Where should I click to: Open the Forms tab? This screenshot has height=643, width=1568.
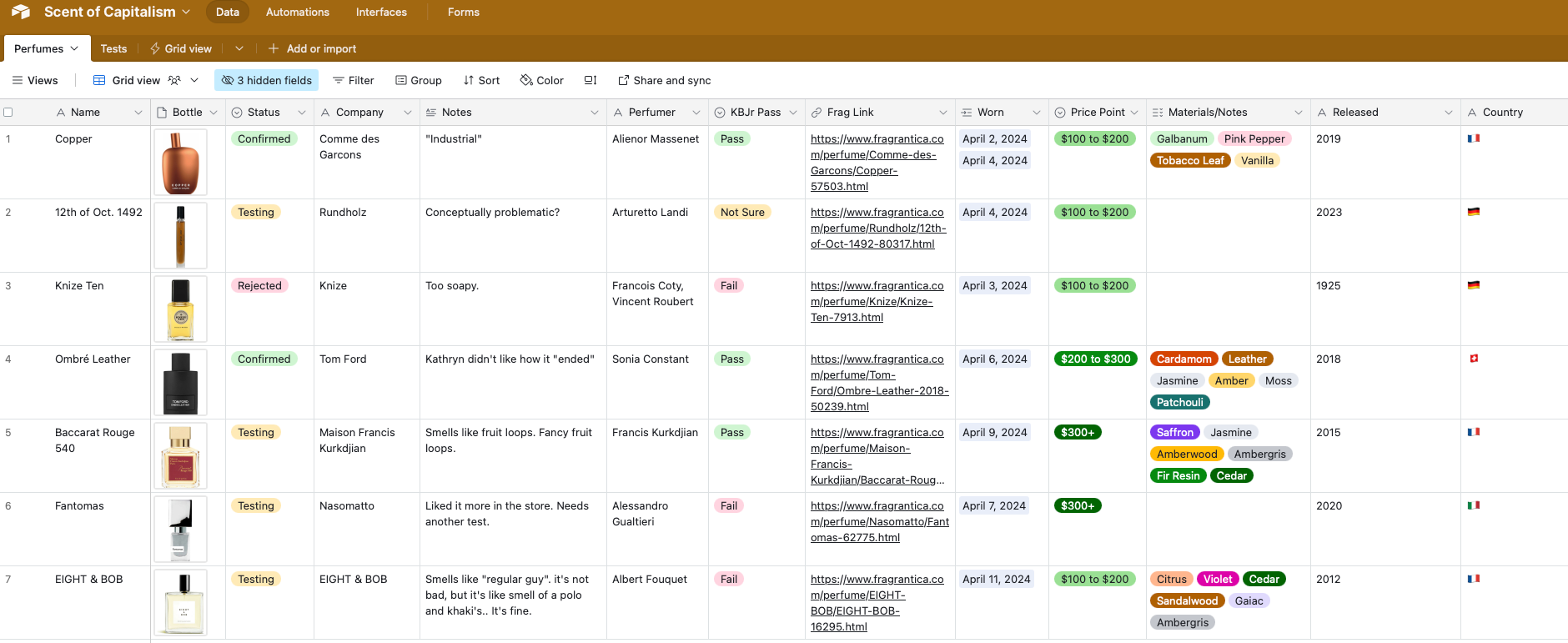[463, 12]
